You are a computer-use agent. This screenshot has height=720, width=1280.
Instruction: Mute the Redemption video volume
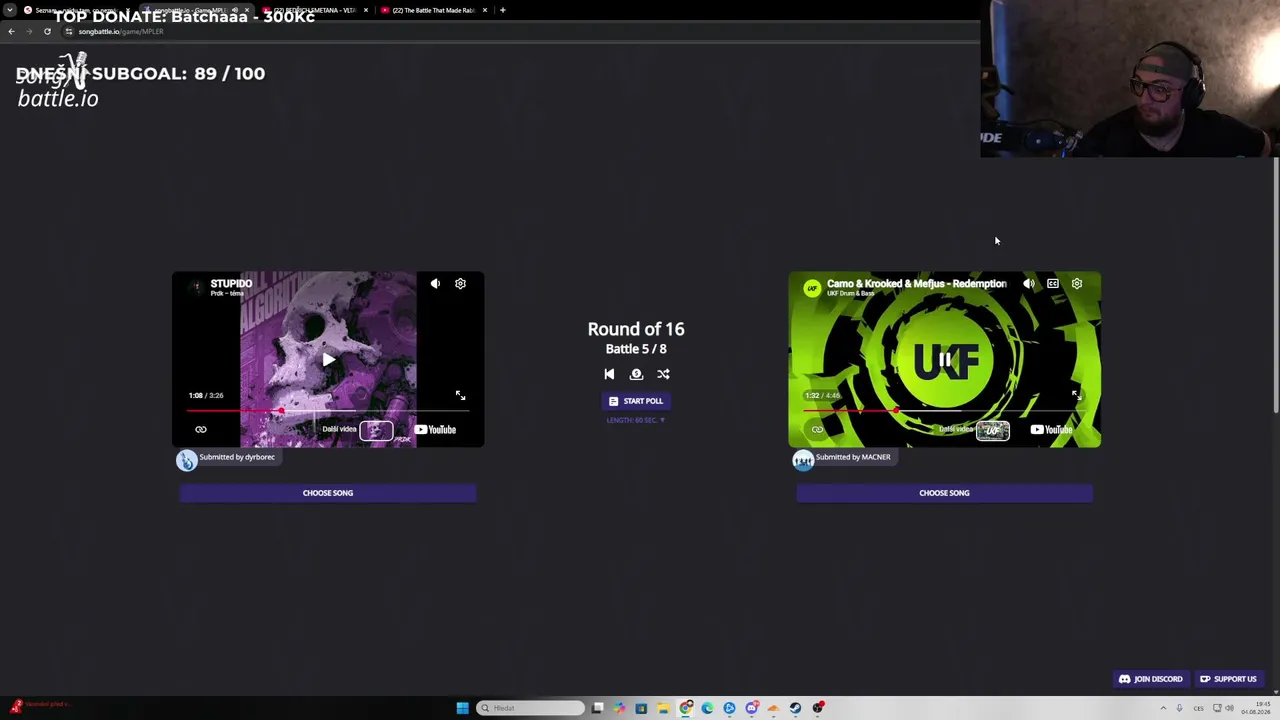[x=1029, y=284]
